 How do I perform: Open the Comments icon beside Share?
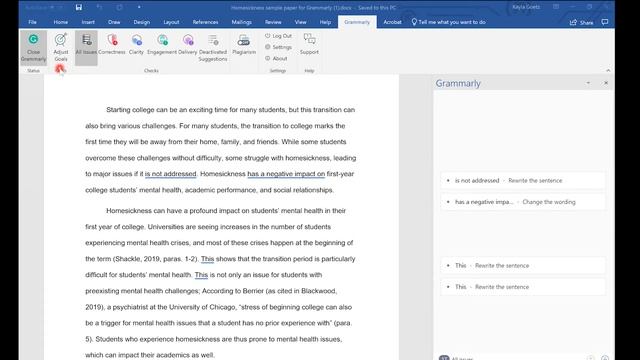(604, 22)
